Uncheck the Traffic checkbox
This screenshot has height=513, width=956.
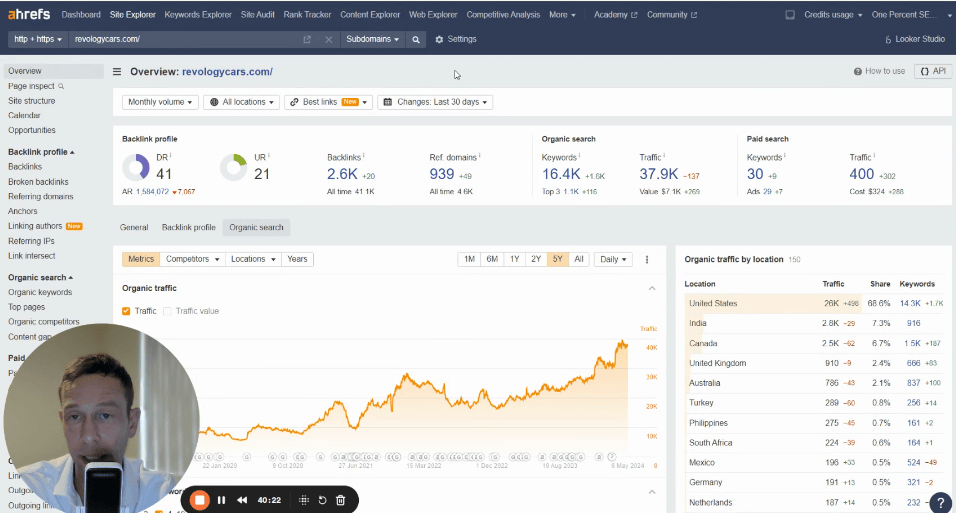126,311
